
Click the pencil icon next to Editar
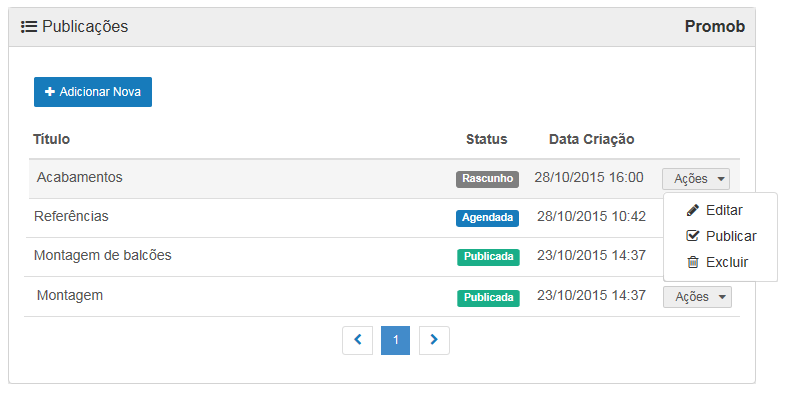click(692, 210)
